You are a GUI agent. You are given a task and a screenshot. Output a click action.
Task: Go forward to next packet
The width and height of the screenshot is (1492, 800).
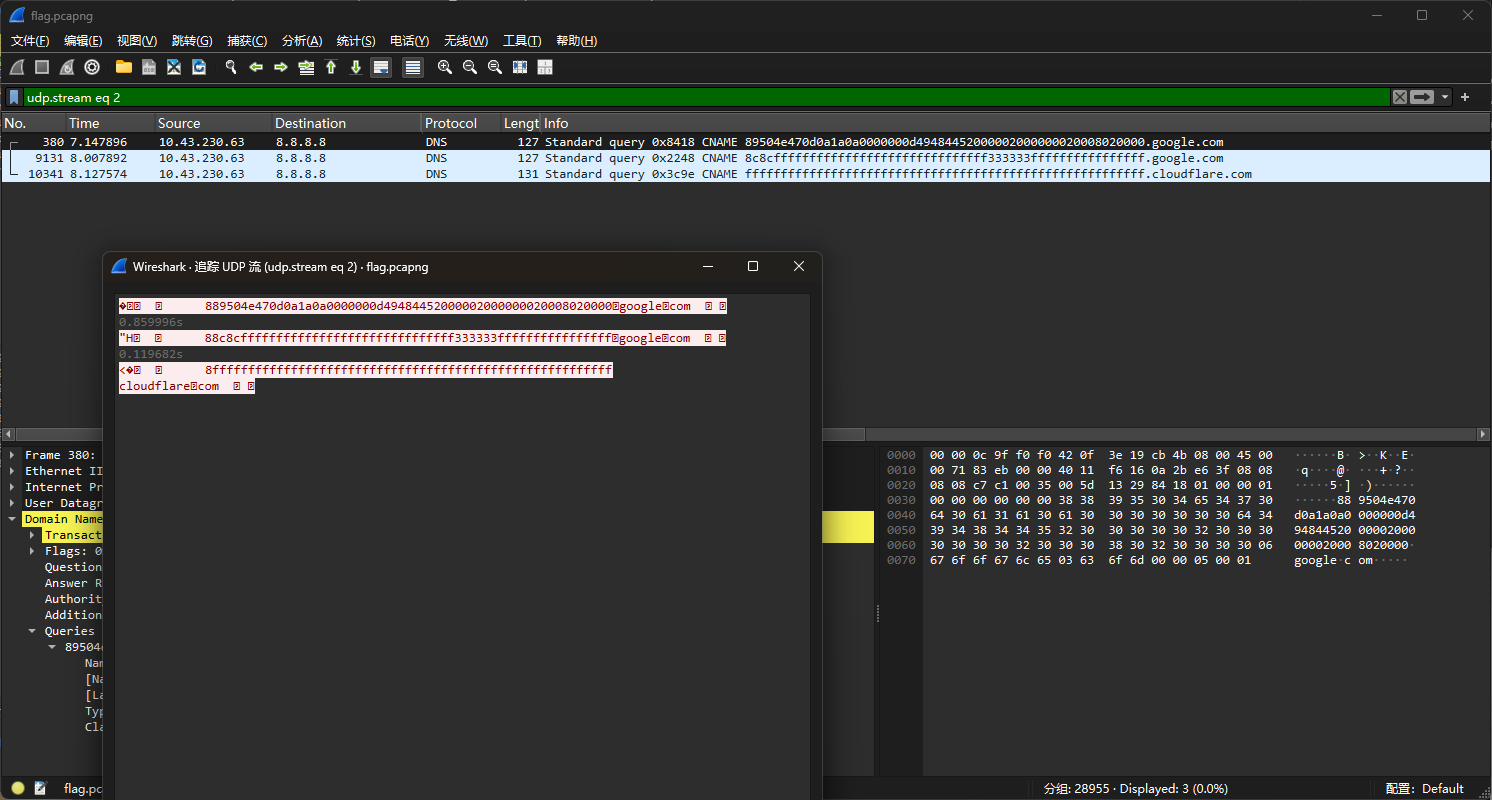281,67
